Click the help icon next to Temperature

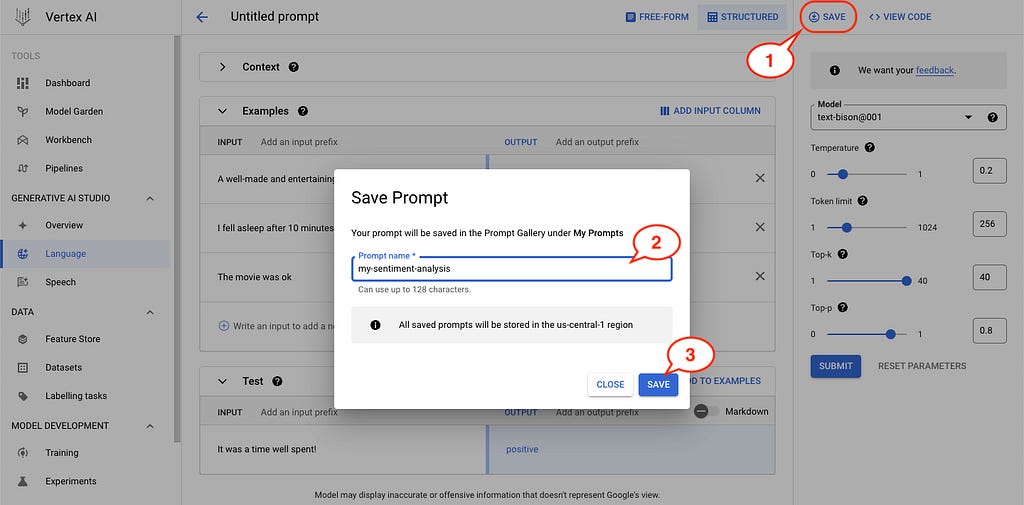point(869,148)
